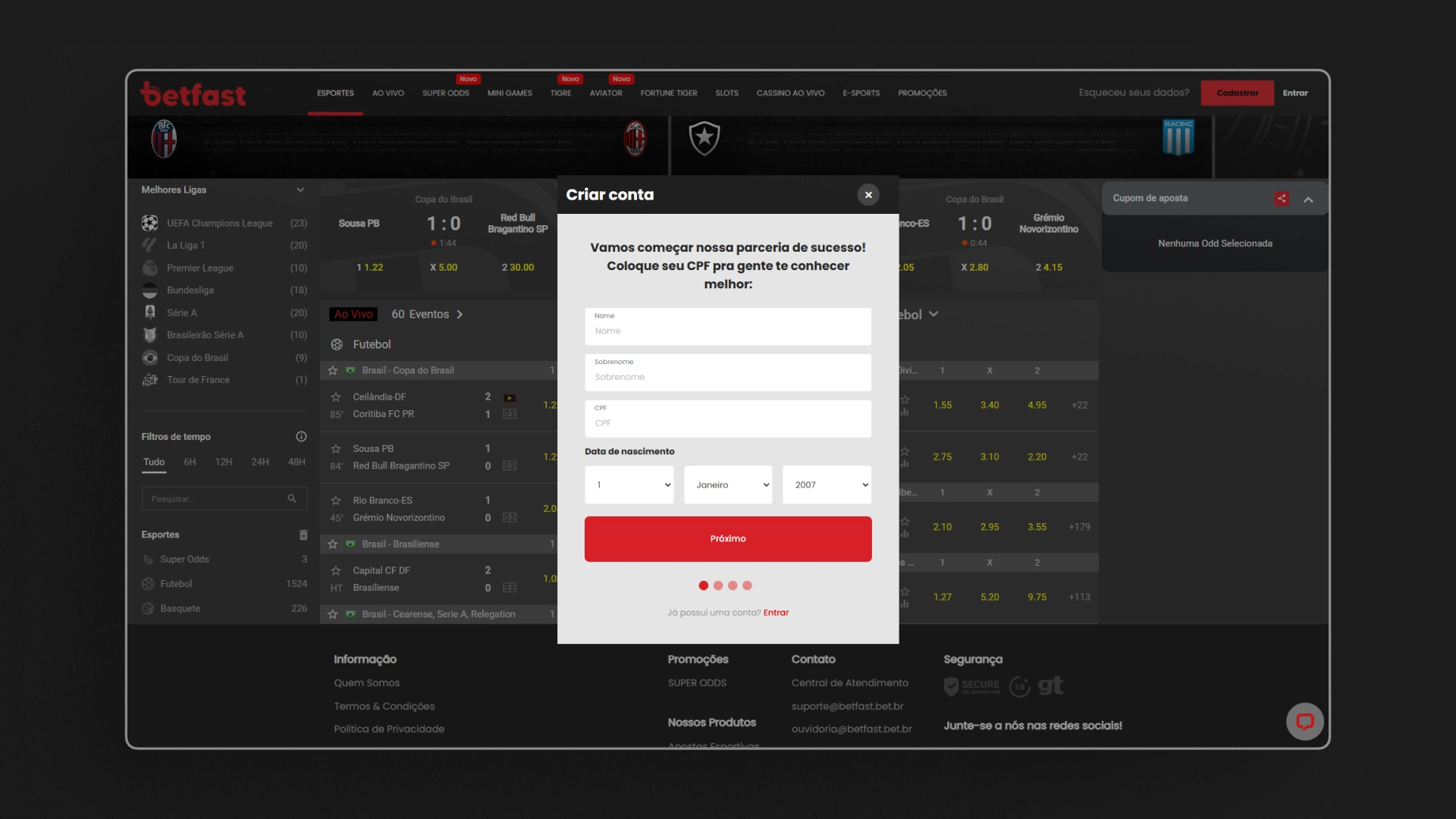Click the Ao Vivo badge

353,314
